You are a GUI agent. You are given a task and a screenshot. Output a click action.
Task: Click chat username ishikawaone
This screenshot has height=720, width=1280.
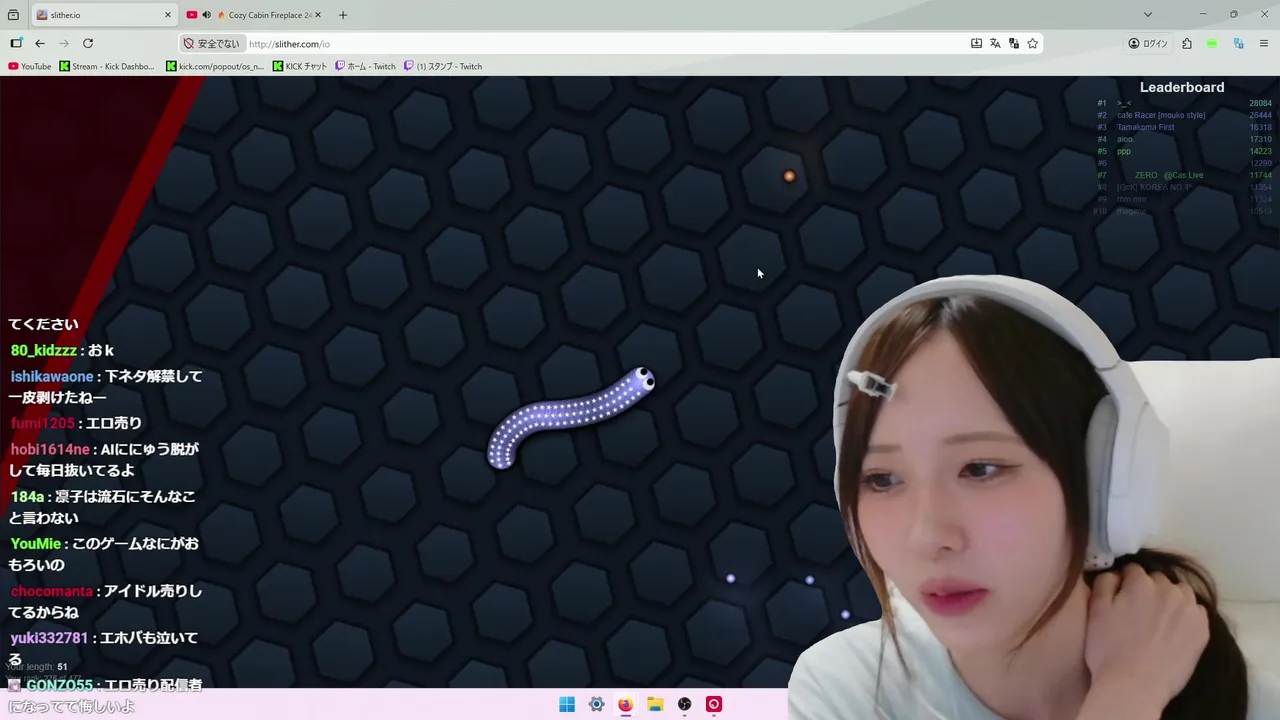(51, 377)
